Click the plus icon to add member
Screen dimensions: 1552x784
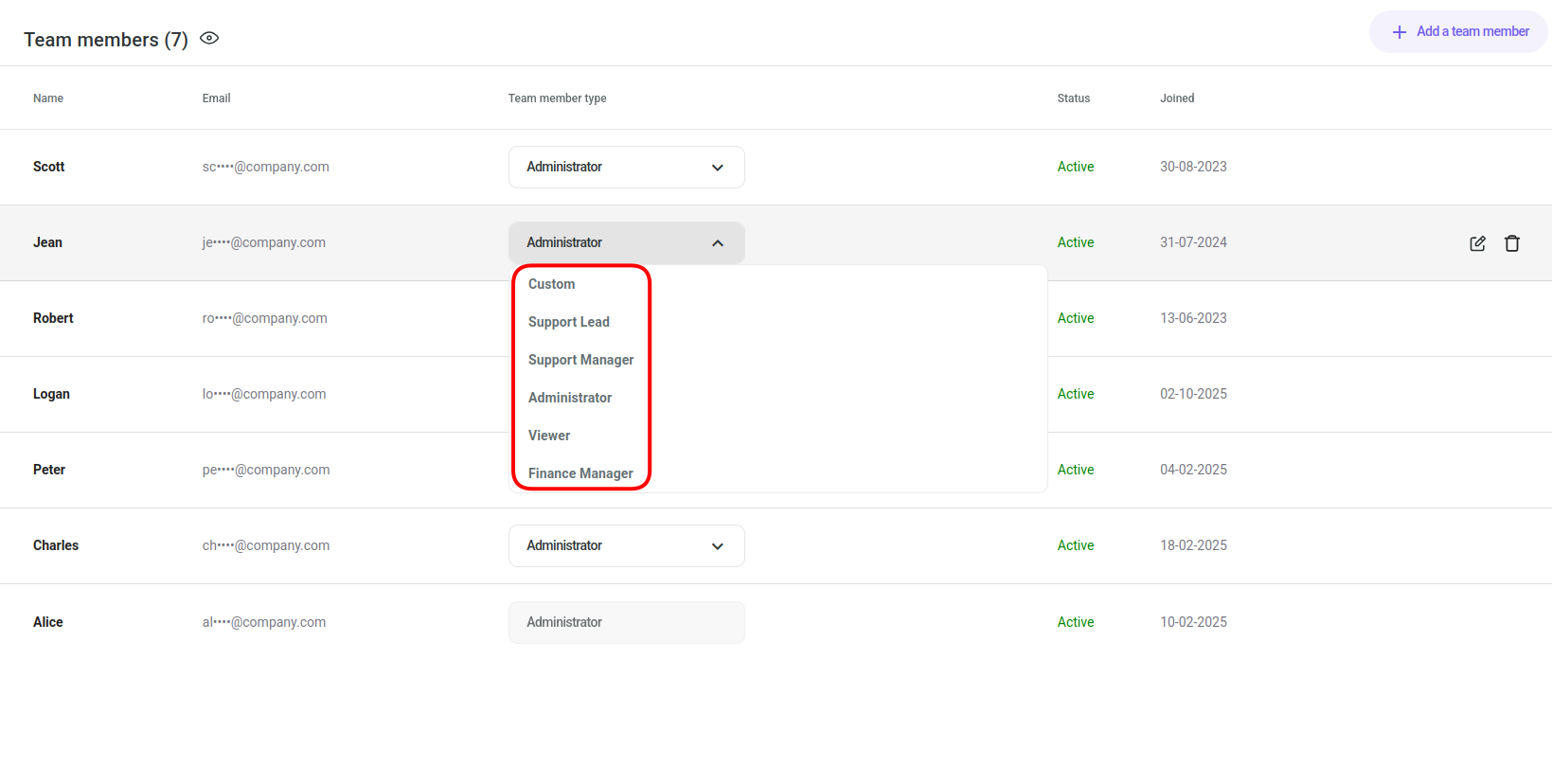click(1399, 32)
